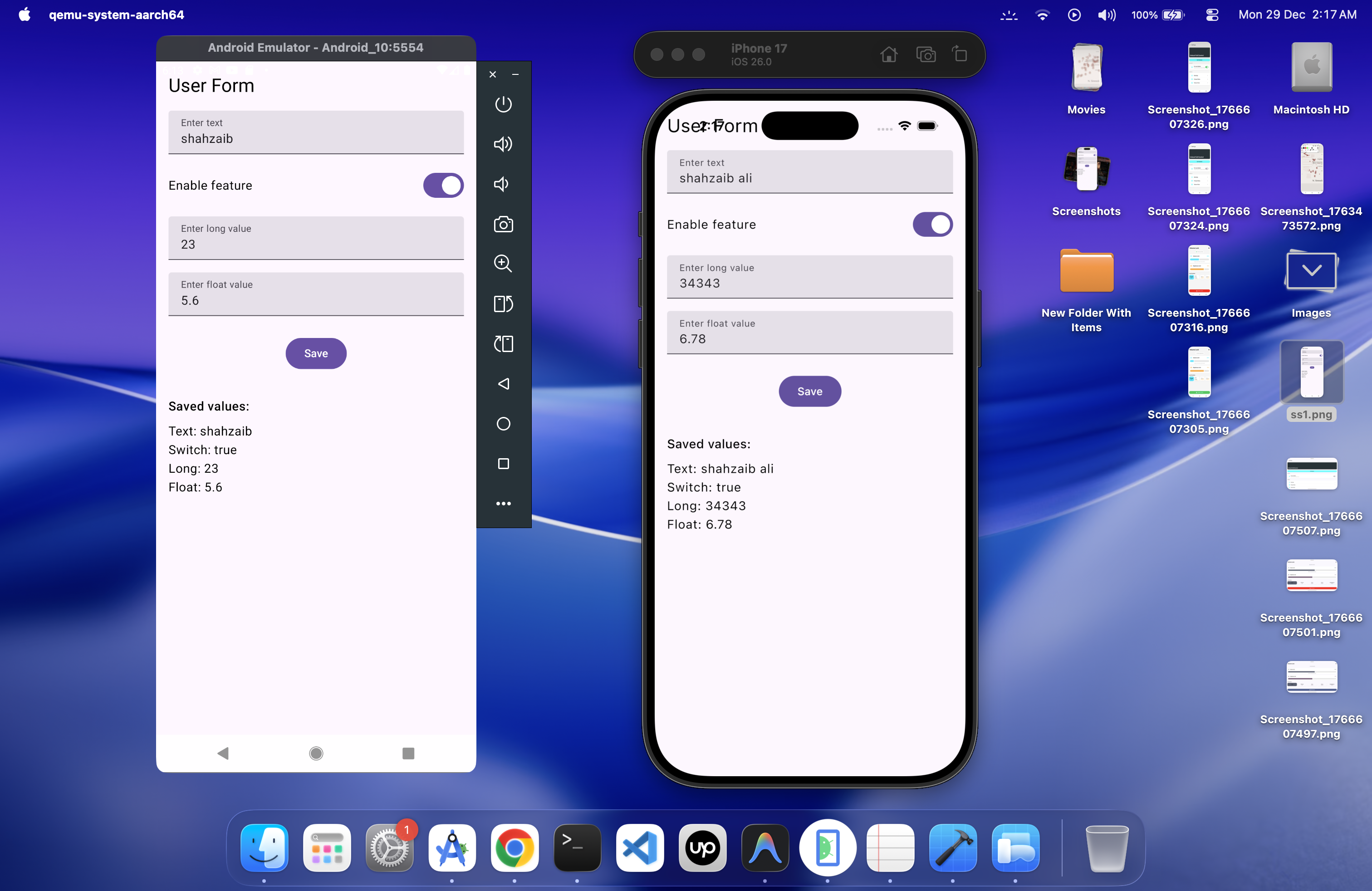
Task: Open more emulator options via ellipsis
Action: pos(503,503)
